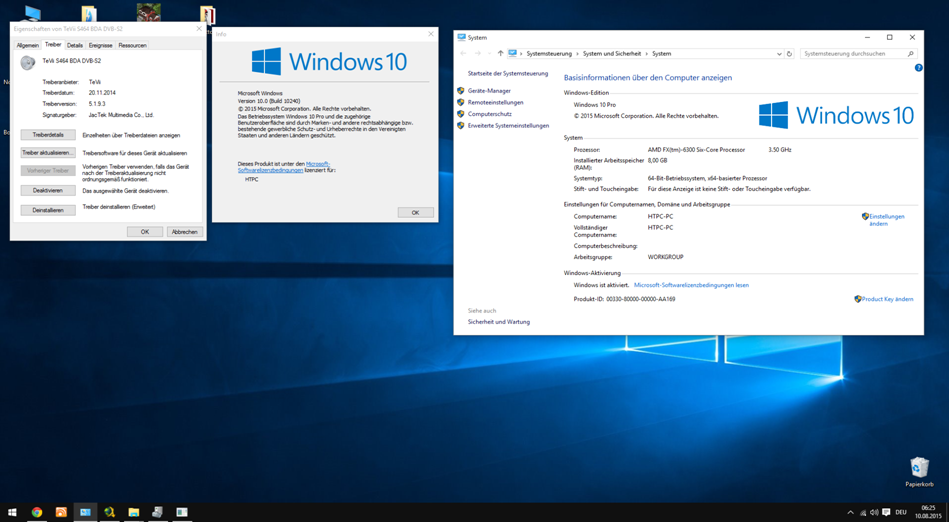
Task: Minimize the System window
Action: pyautogui.click(x=867, y=38)
